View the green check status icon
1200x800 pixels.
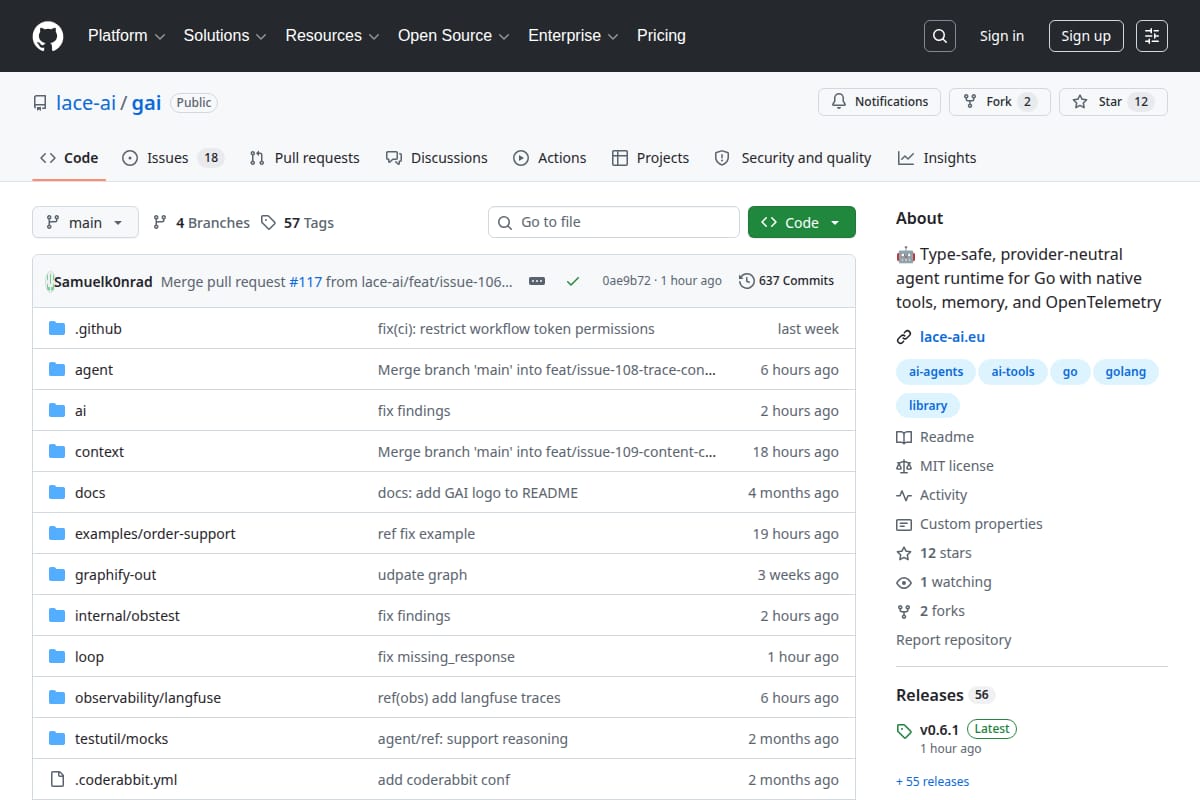point(573,281)
